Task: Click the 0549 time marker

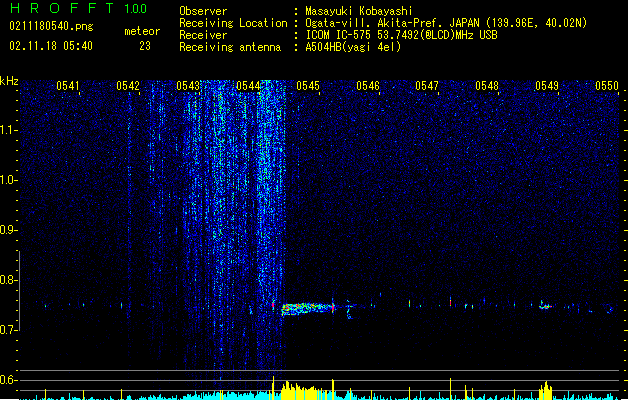Action: click(x=547, y=85)
